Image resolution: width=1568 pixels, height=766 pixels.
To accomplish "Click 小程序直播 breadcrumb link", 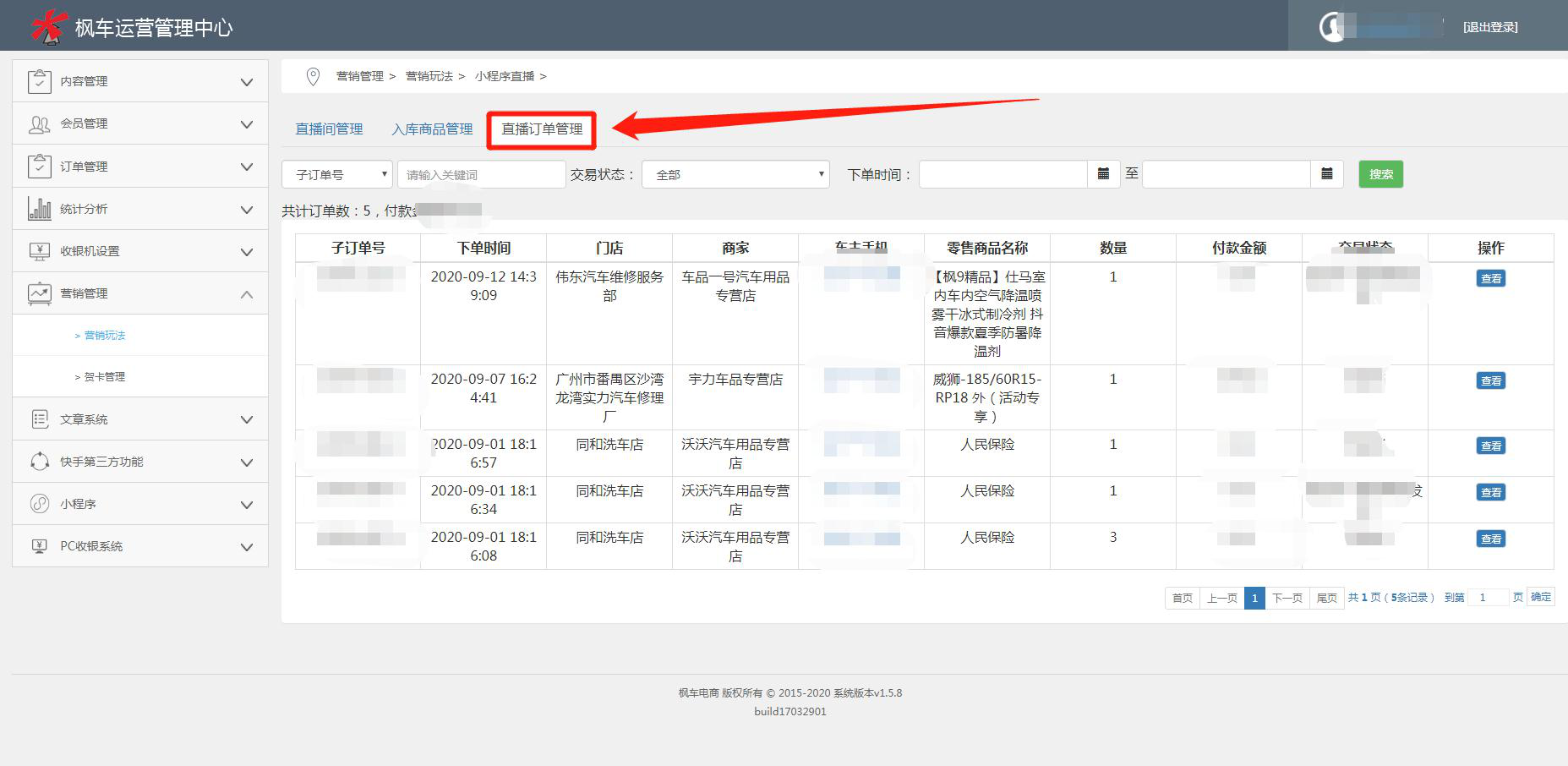I will click(505, 76).
